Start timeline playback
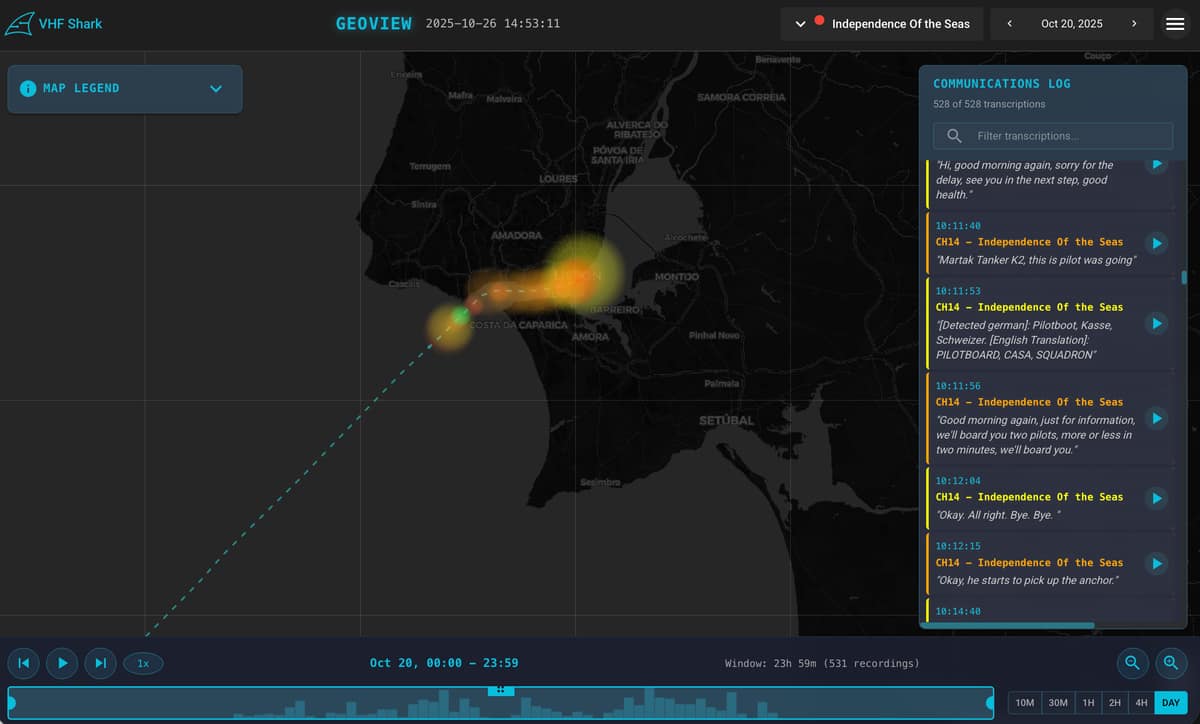The width and height of the screenshot is (1200, 724). click(x=62, y=662)
